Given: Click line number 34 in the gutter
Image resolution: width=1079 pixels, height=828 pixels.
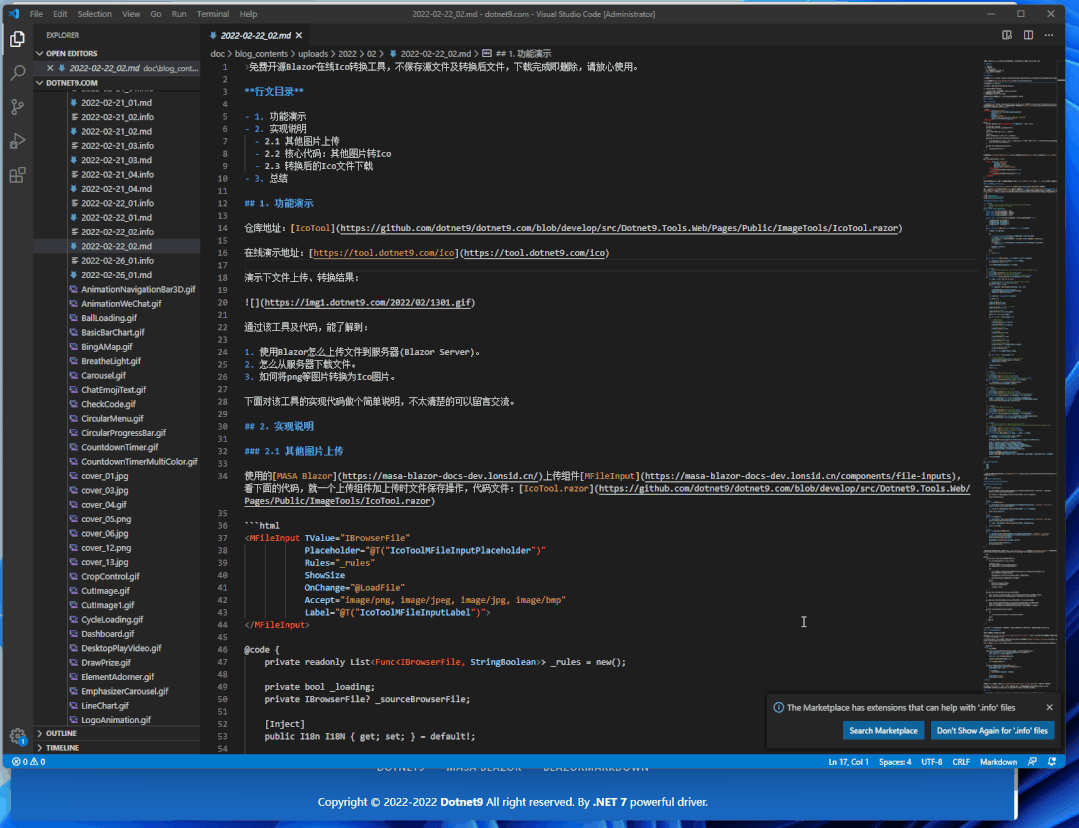Looking at the screenshot, I should click(223, 476).
